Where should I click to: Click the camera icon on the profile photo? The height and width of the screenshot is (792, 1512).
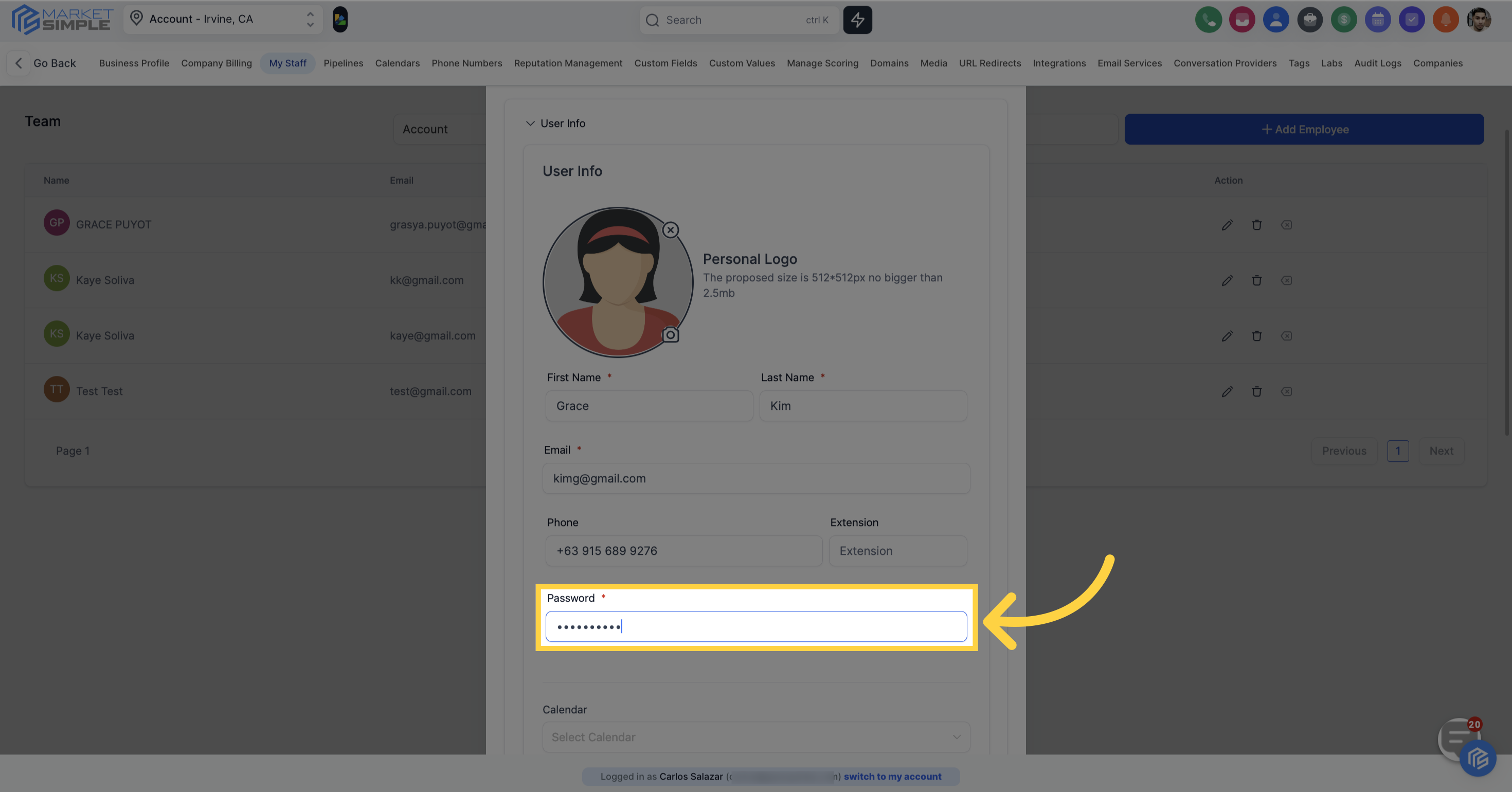click(670, 335)
